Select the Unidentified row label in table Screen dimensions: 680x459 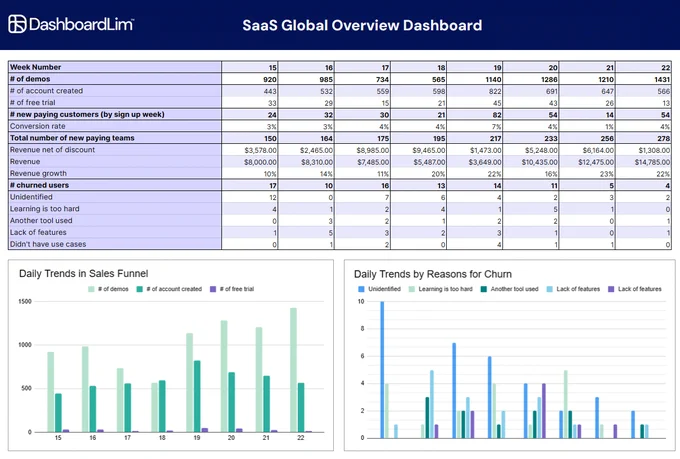(31, 197)
